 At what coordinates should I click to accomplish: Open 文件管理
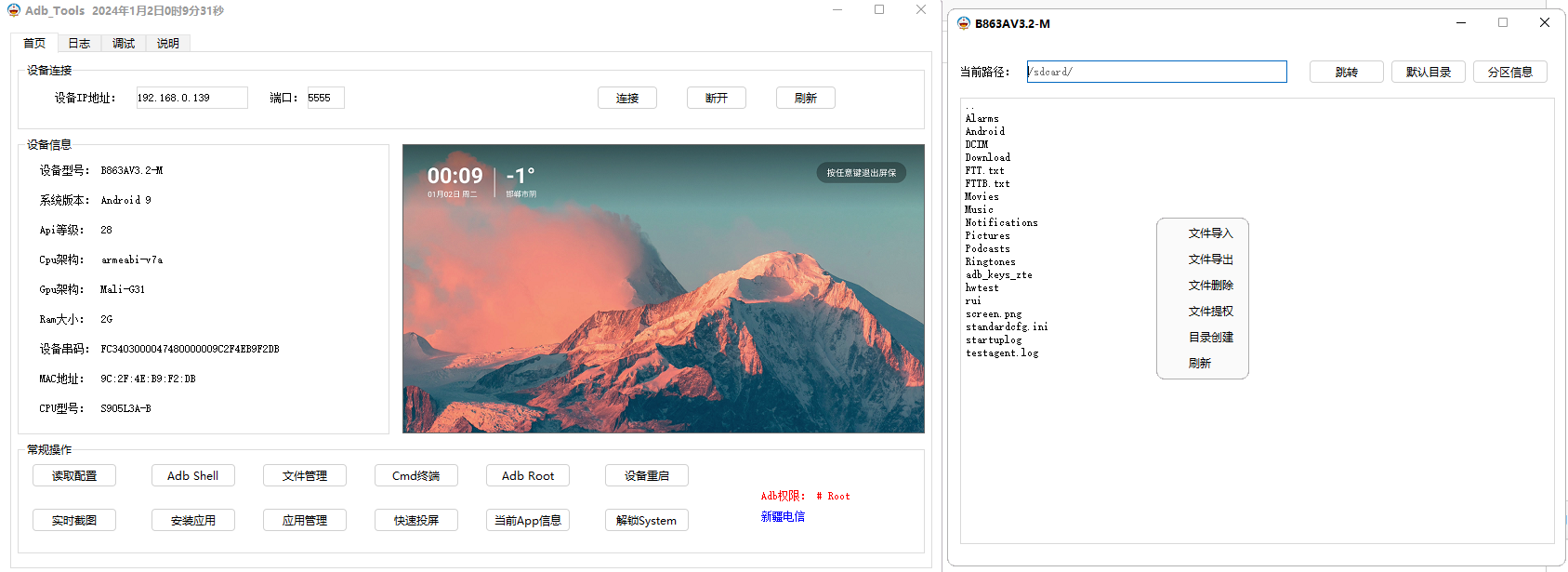(x=305, y=475)
